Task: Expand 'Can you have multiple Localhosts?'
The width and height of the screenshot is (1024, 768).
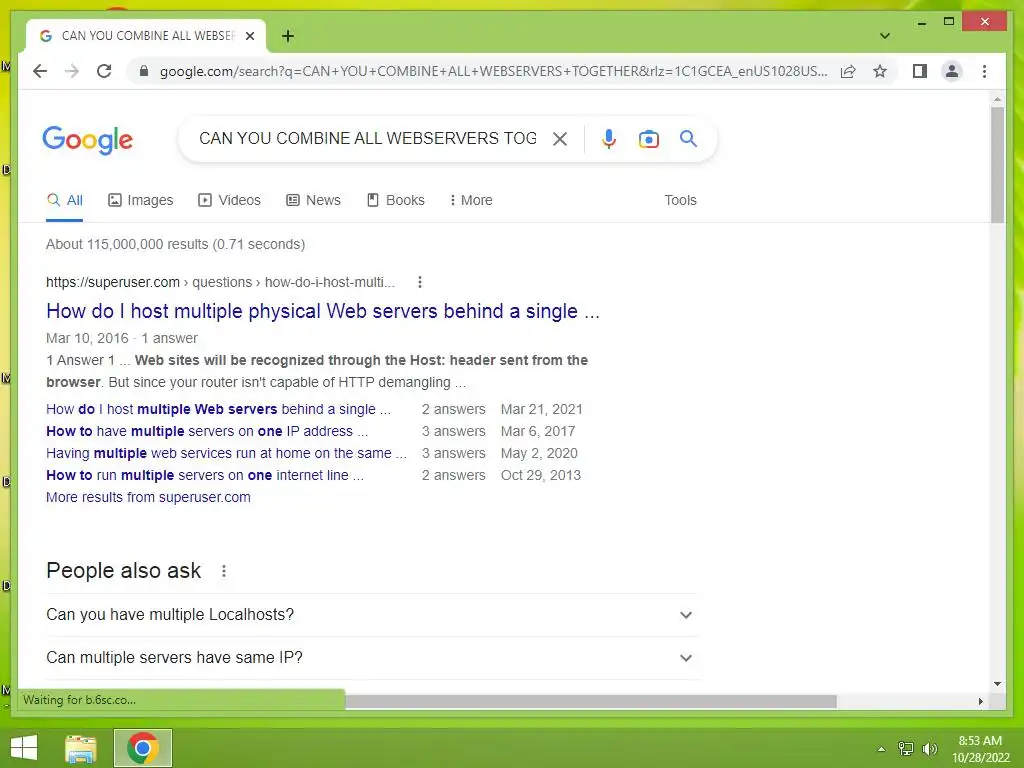Action: click(371, 615)
